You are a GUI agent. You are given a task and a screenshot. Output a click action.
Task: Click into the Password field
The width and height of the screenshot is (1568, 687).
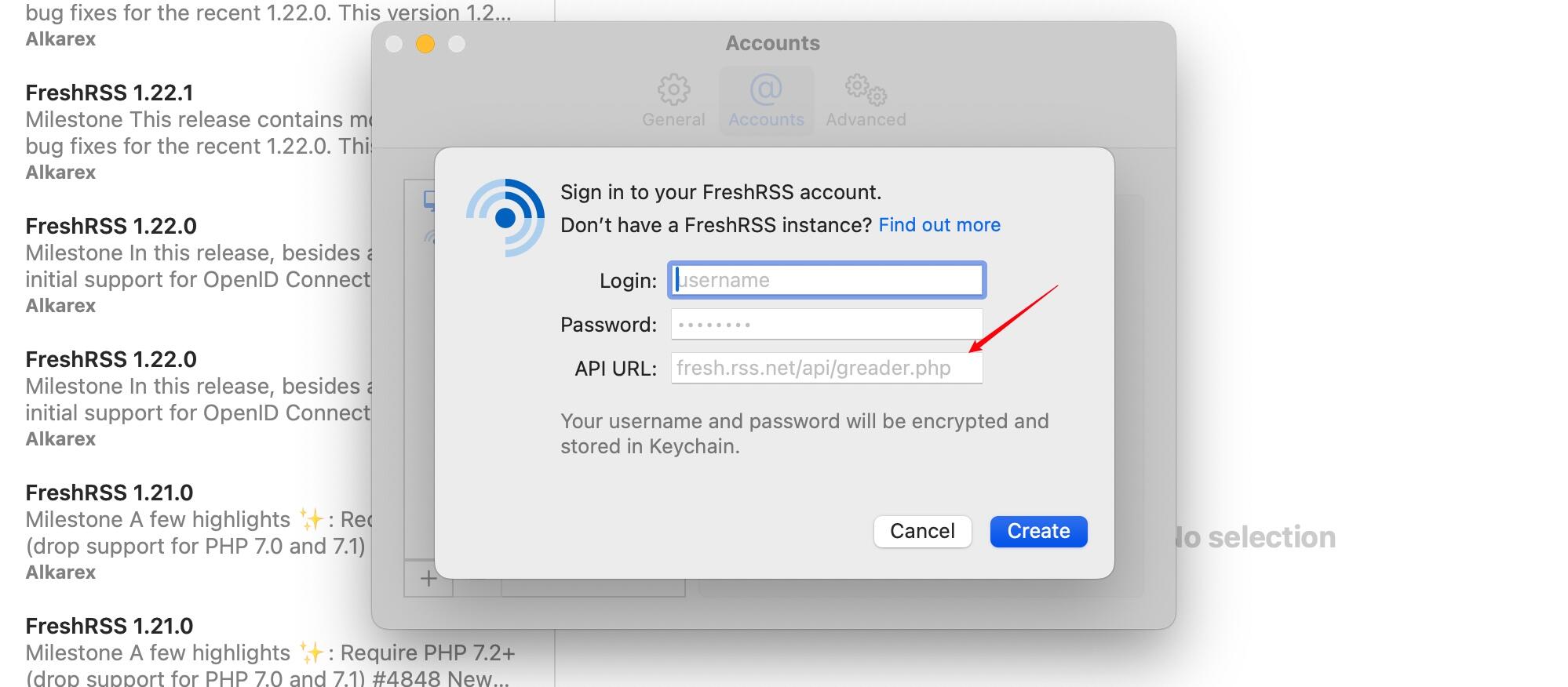[826, 325]
